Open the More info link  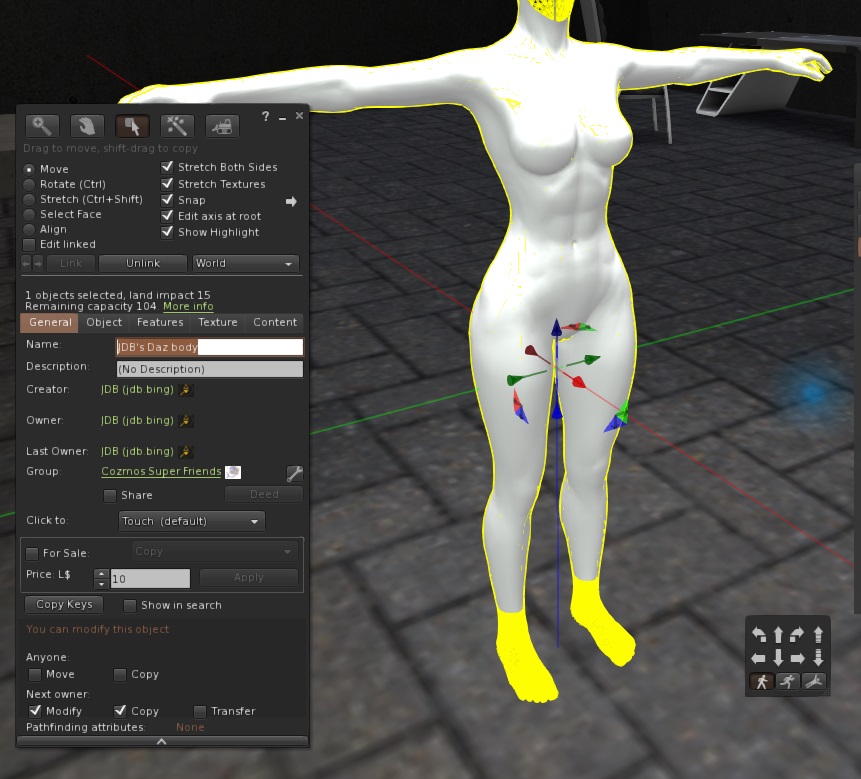(188, 306)
